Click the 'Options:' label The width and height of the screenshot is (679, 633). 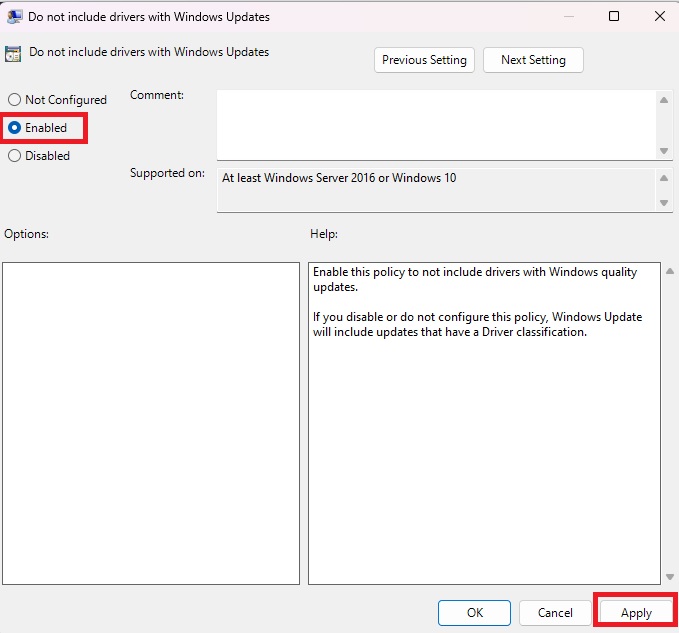point(26,234)
